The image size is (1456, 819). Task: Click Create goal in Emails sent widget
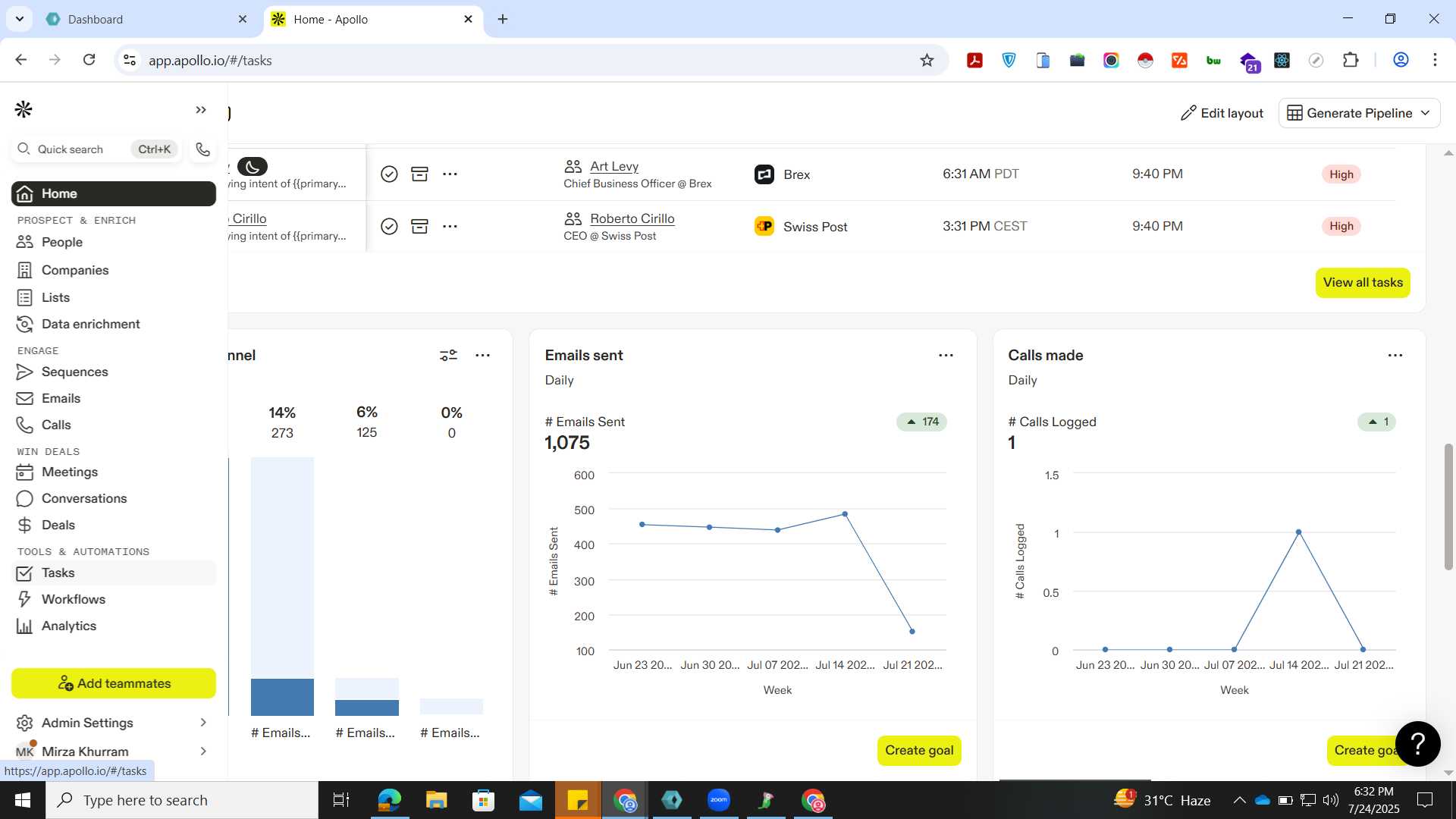[919, 750]
